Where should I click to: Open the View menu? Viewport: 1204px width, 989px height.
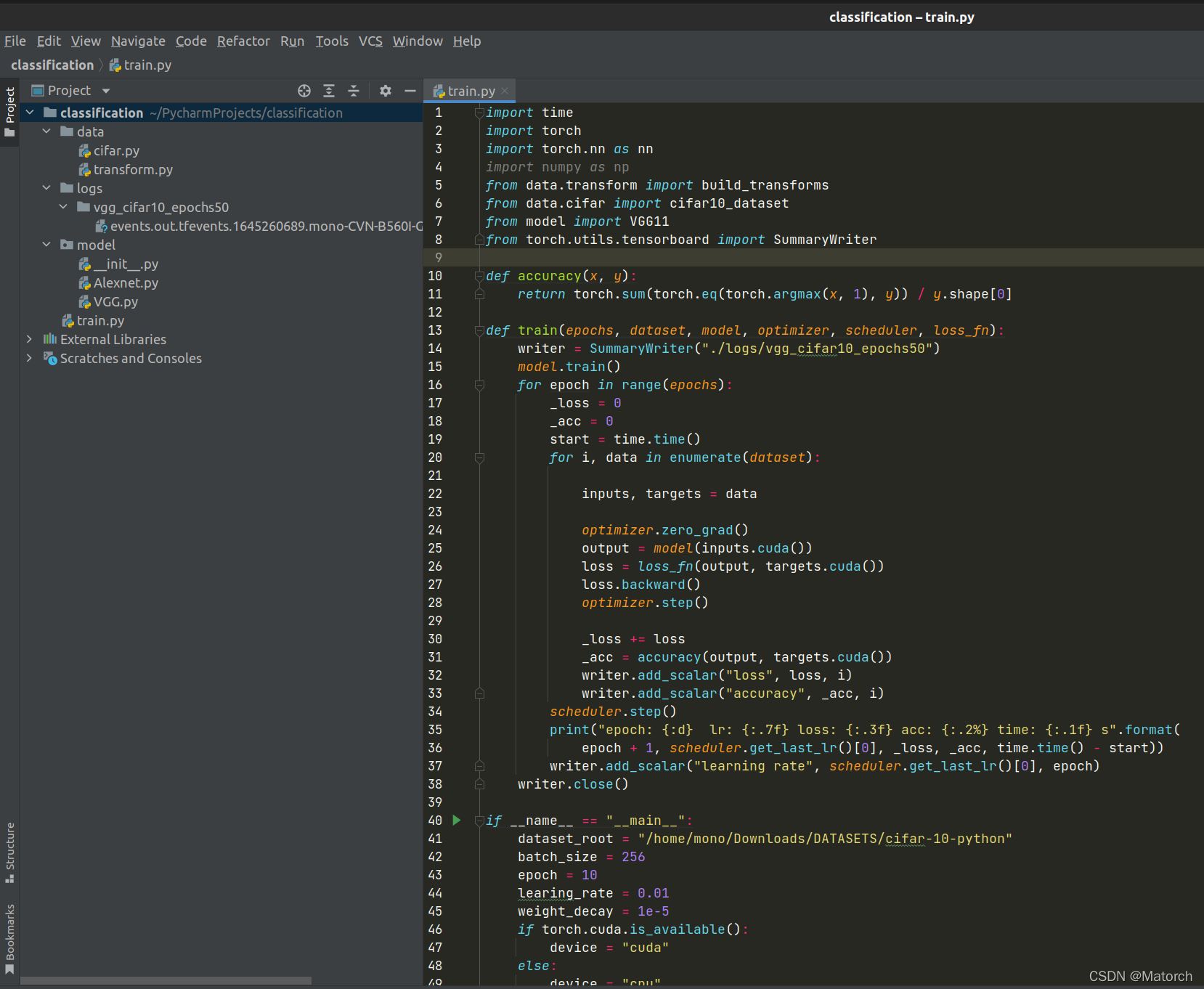tap(86, 41)
